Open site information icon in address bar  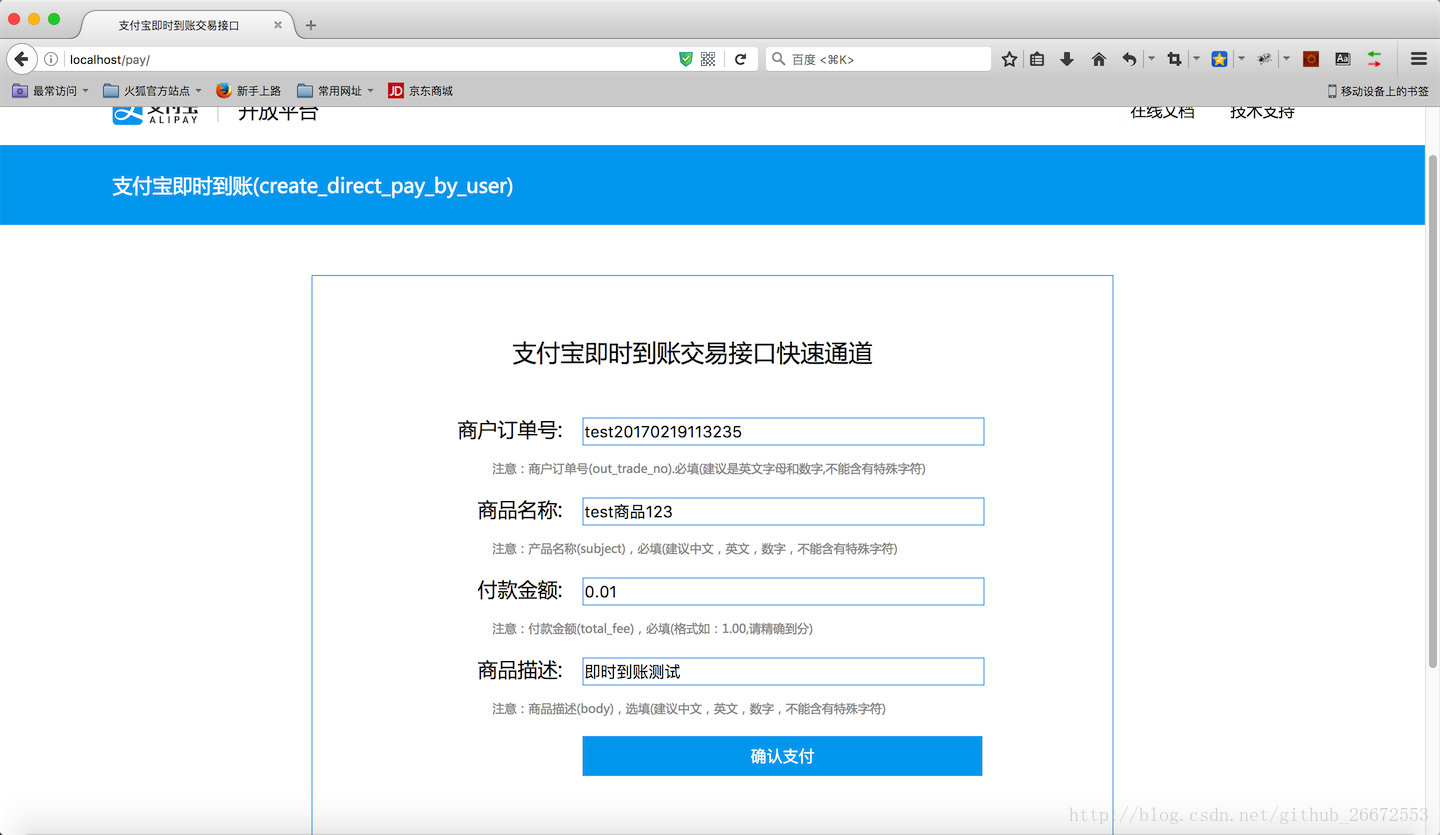coord(51,60)
